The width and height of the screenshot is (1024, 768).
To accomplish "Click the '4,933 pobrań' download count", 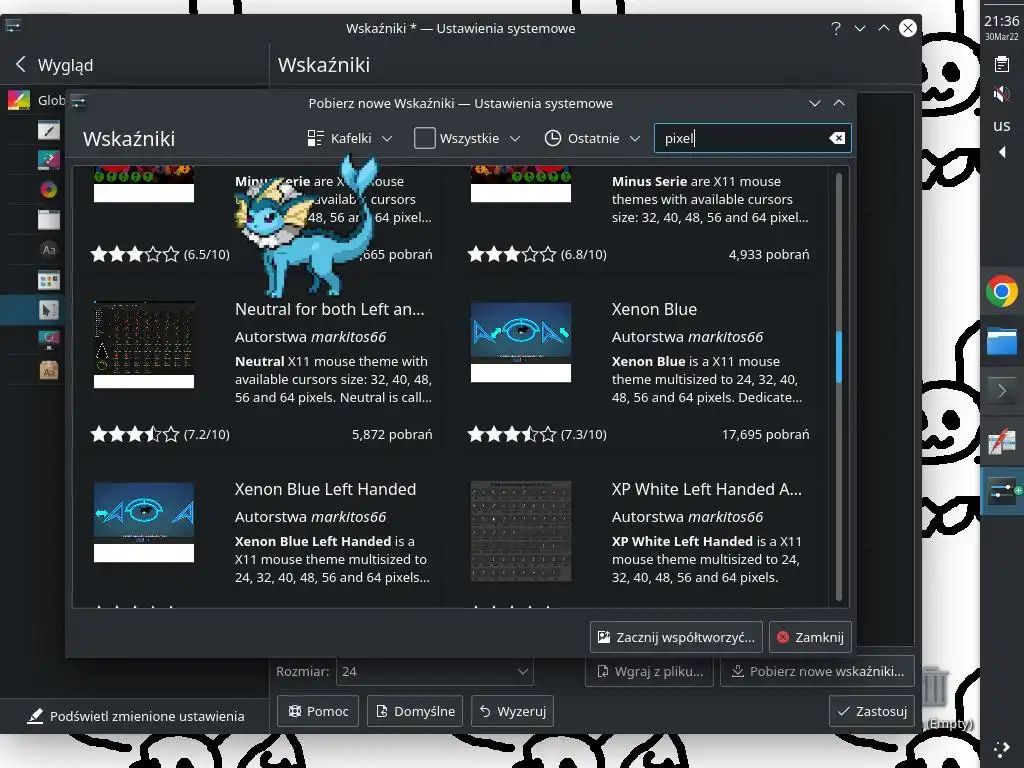I will [769, 254].
